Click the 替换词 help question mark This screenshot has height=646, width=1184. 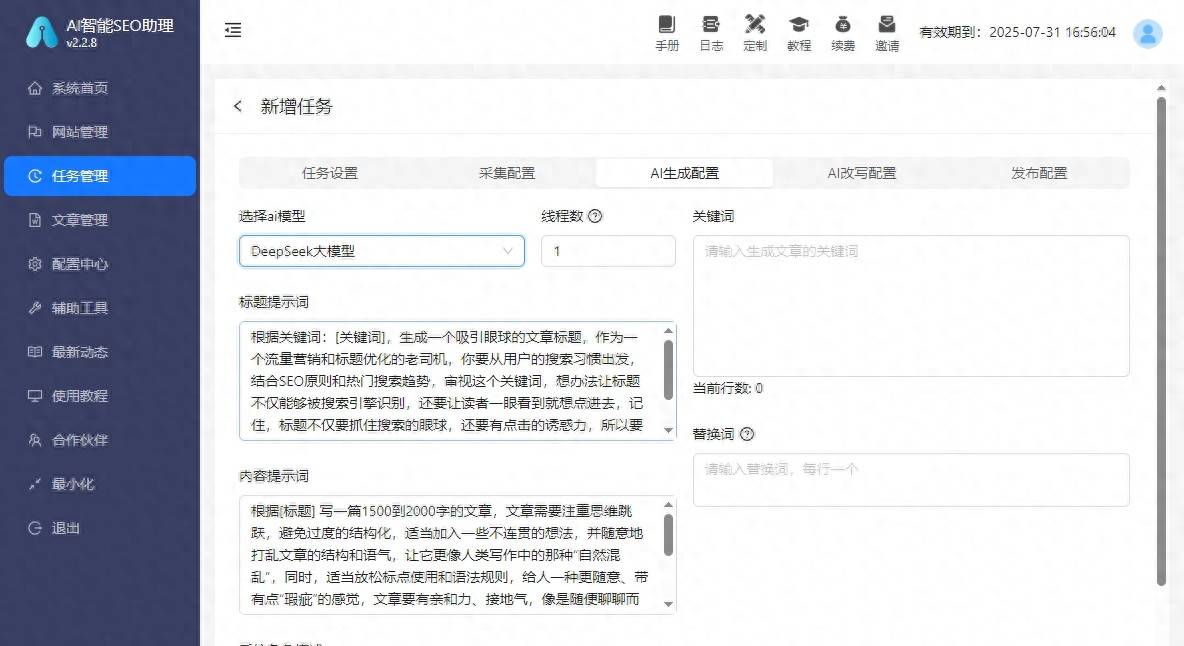click(746, 434)
